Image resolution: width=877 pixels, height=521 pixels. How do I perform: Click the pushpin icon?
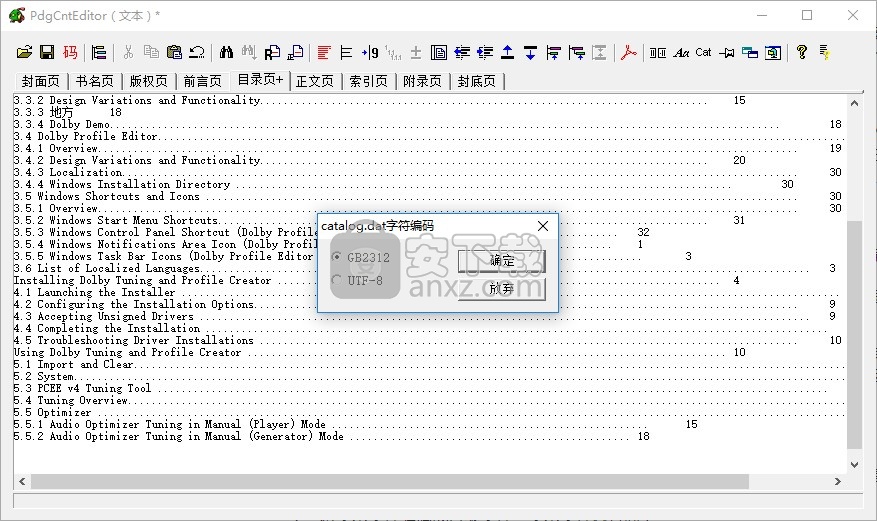[x=727, y=53]
